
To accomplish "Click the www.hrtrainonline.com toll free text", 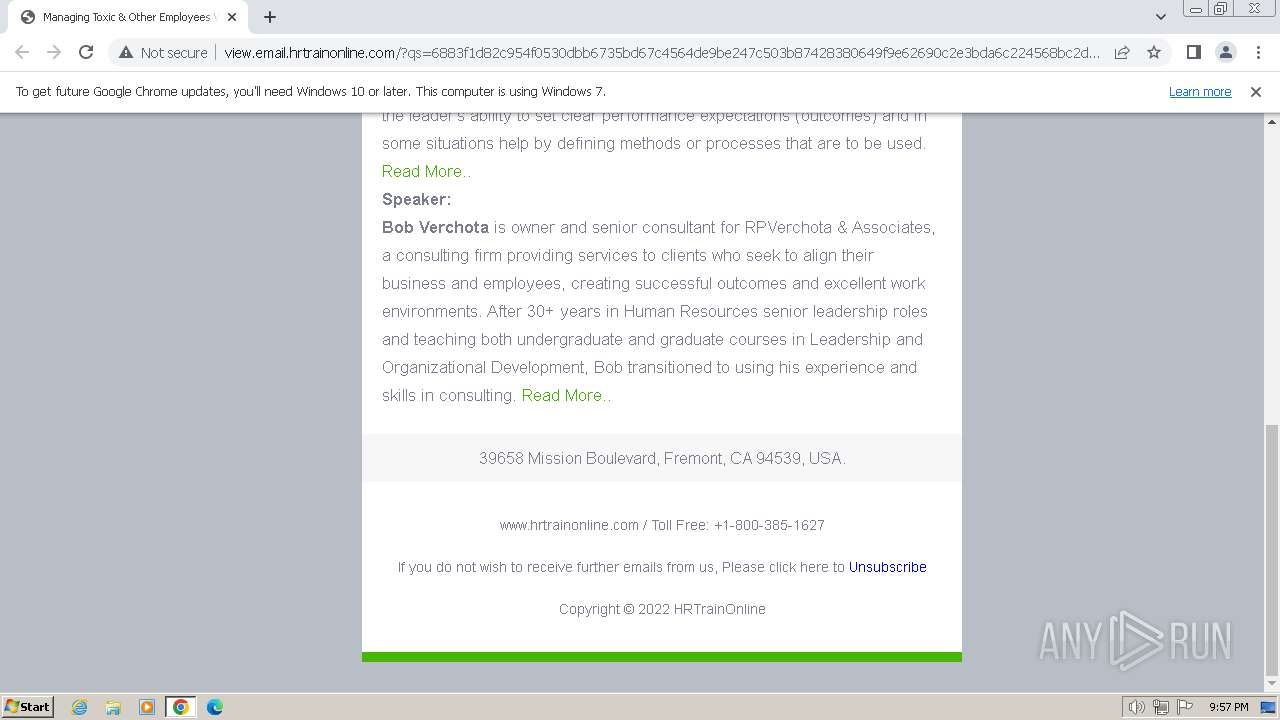I will [x=662, y=525].
